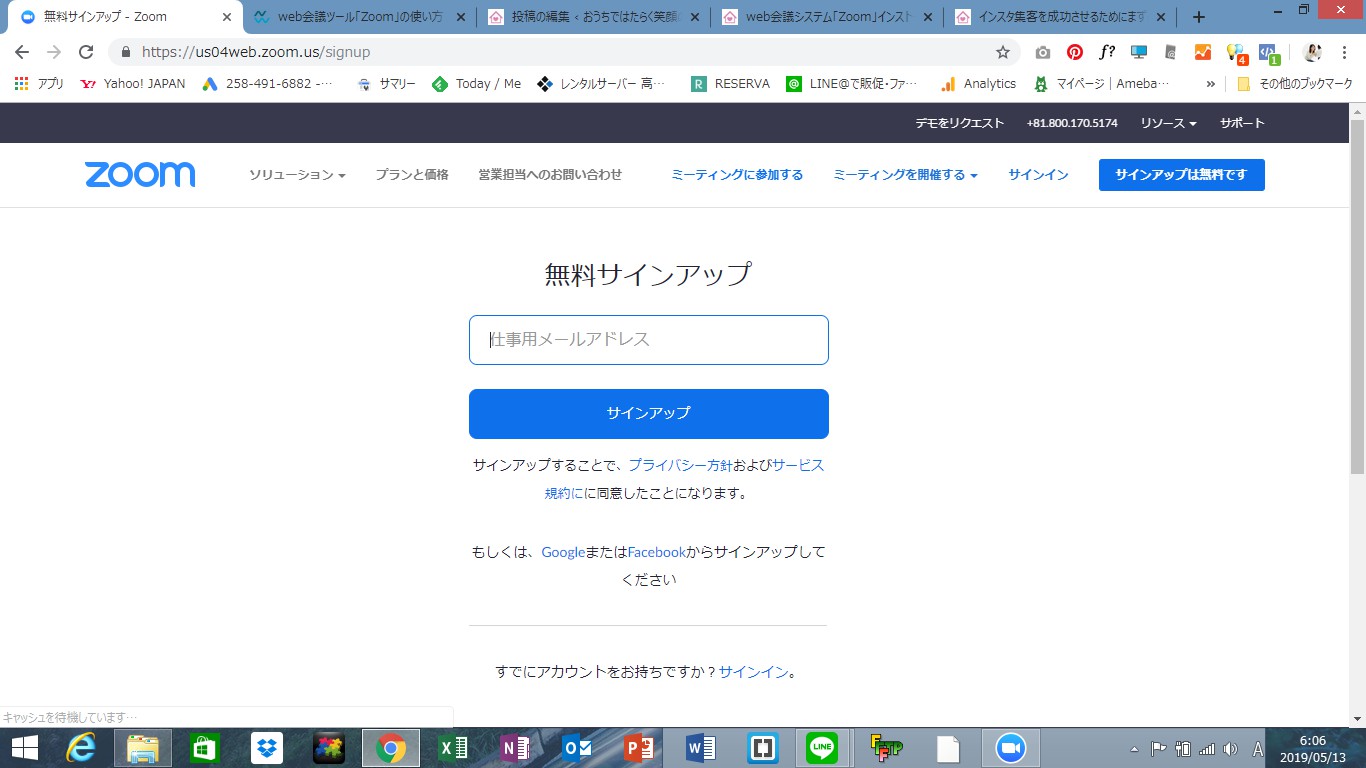
Task: Expand the ミーティングを開催する dropdown
Action: tap(905, 175)
